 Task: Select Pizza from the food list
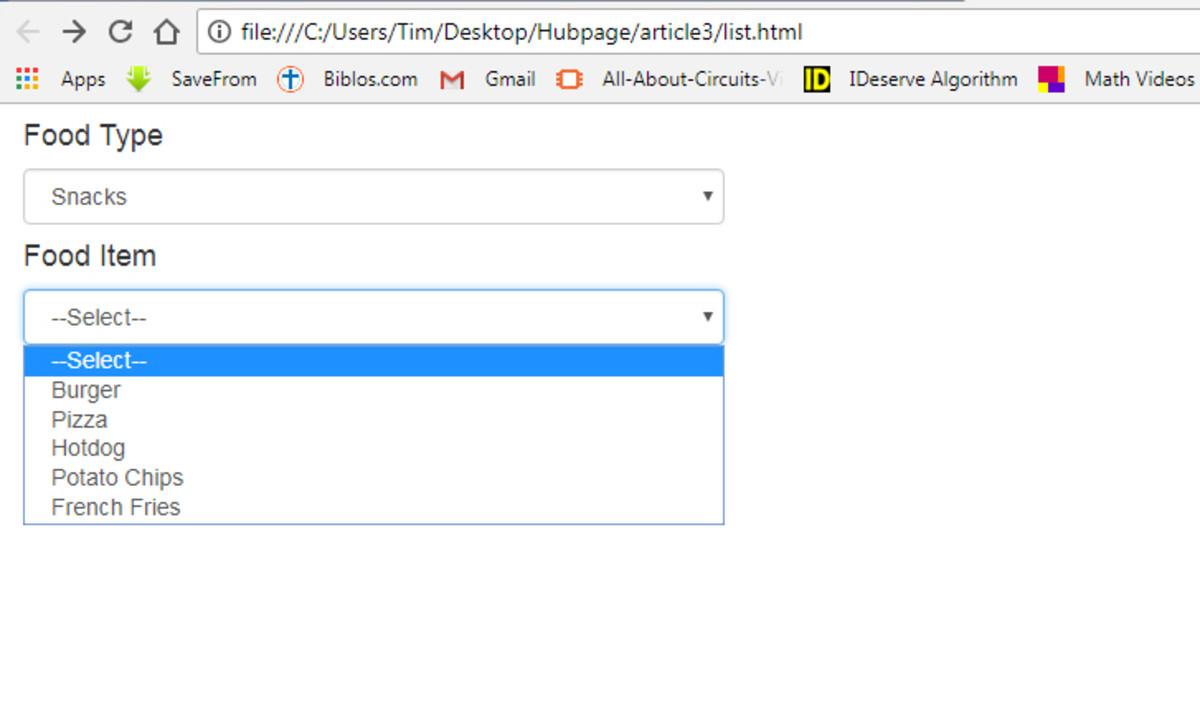(x=79, y=419)
